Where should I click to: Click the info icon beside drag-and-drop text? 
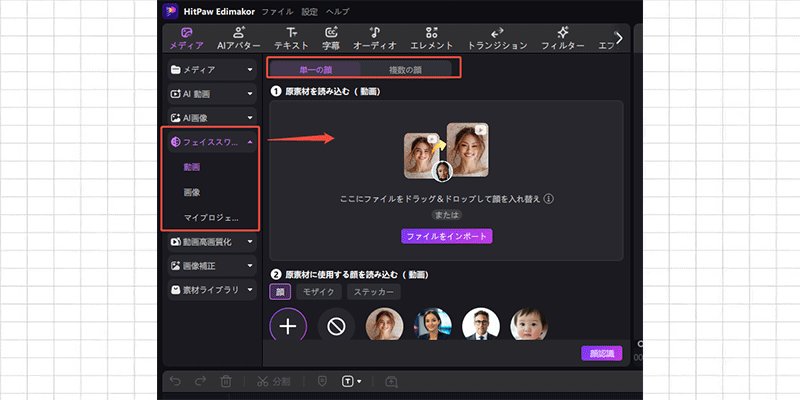coord(548,199)
